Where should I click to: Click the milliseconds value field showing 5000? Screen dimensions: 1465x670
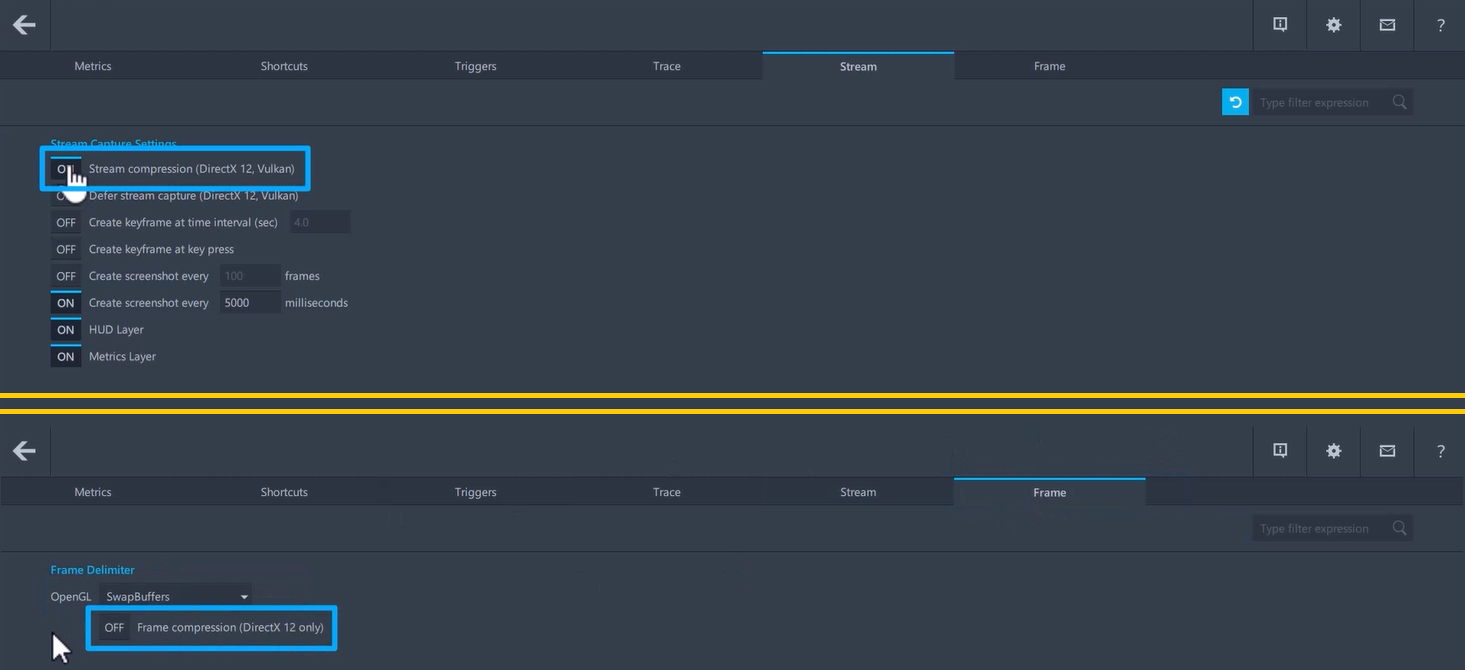tap(249, 302)
